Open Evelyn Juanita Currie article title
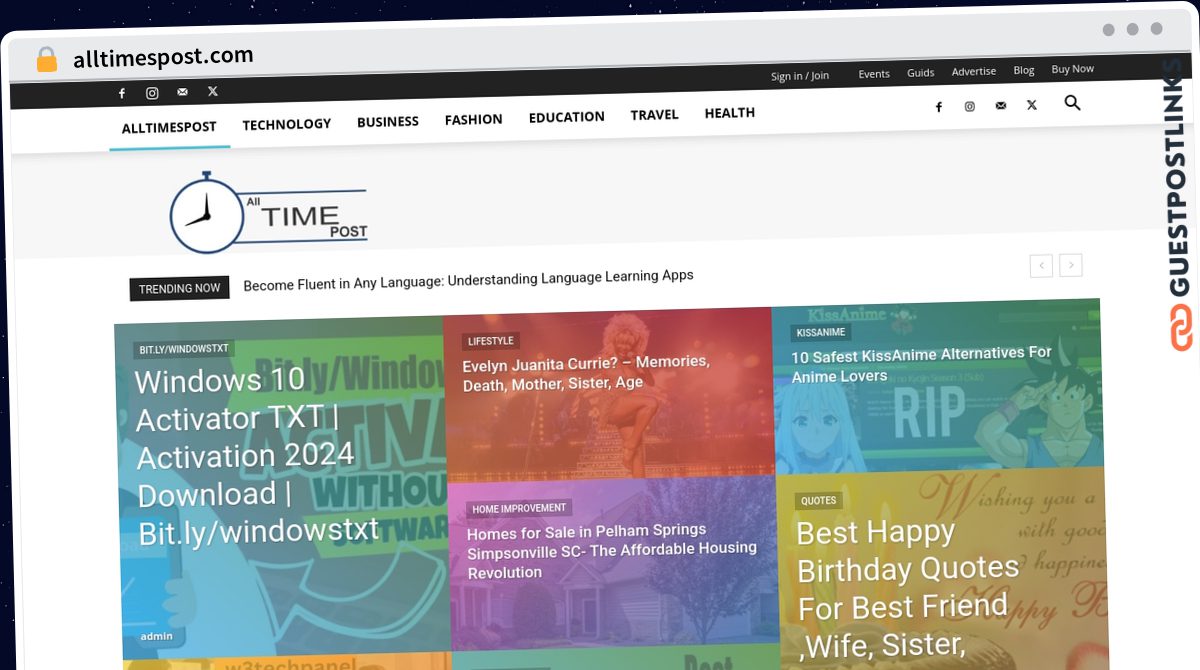The width and height of the screenshot is (1200, 670). (587, 373)
